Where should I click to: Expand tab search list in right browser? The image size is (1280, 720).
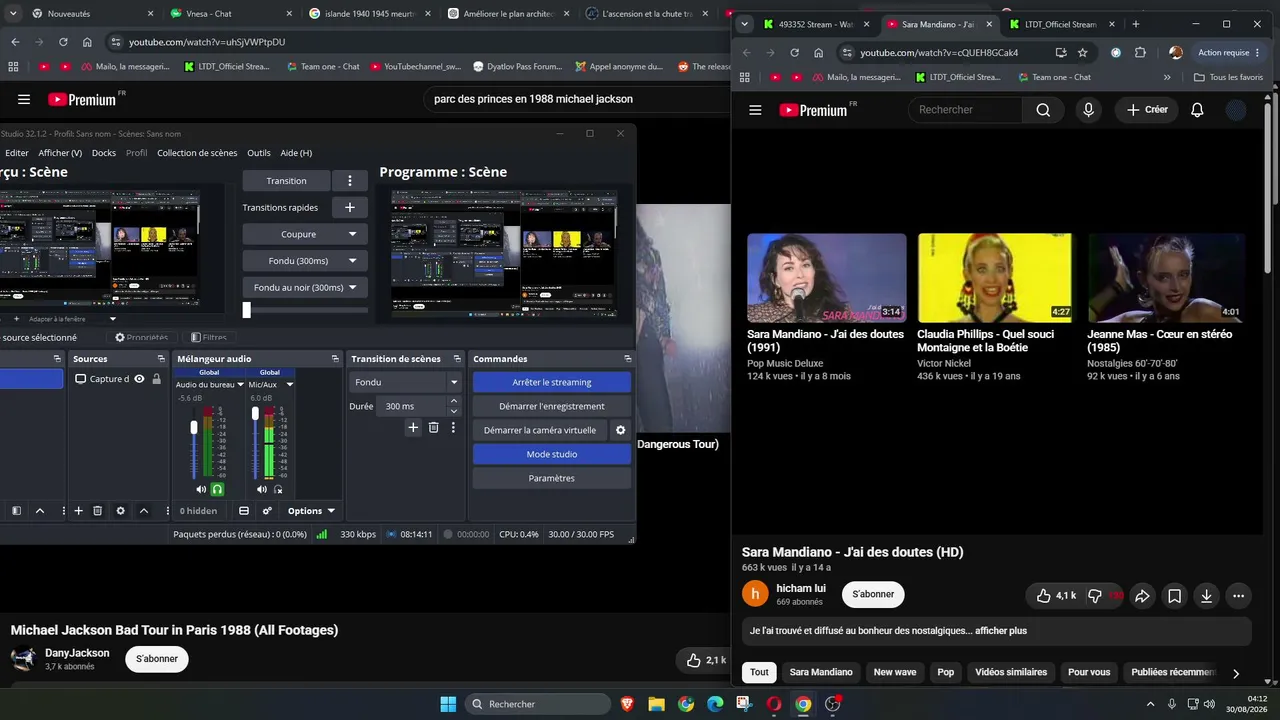744,24
